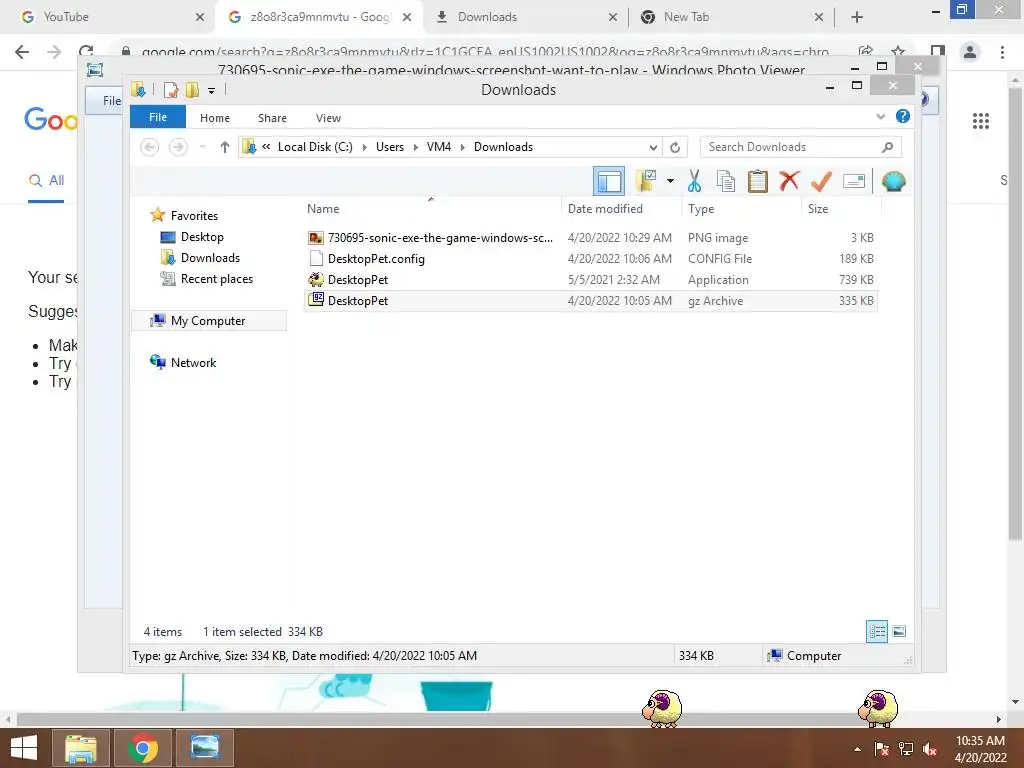Paste using the clipboard icon
This screenshot has width=1024, height=768.
click(758, 181)
